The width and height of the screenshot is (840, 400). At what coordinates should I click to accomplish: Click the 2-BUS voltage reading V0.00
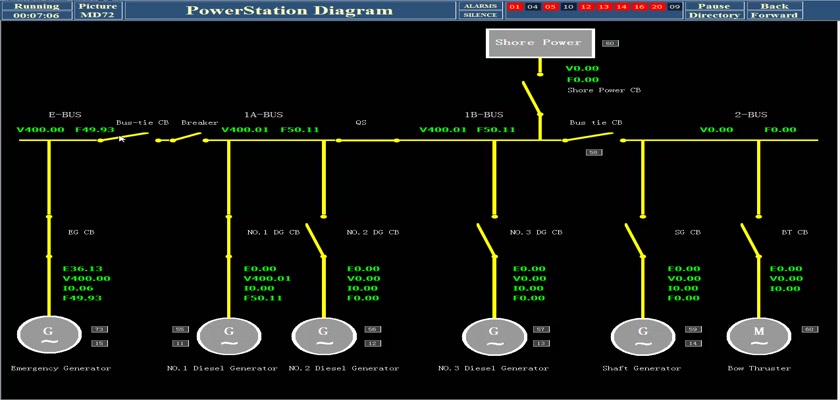pos(716,130)
